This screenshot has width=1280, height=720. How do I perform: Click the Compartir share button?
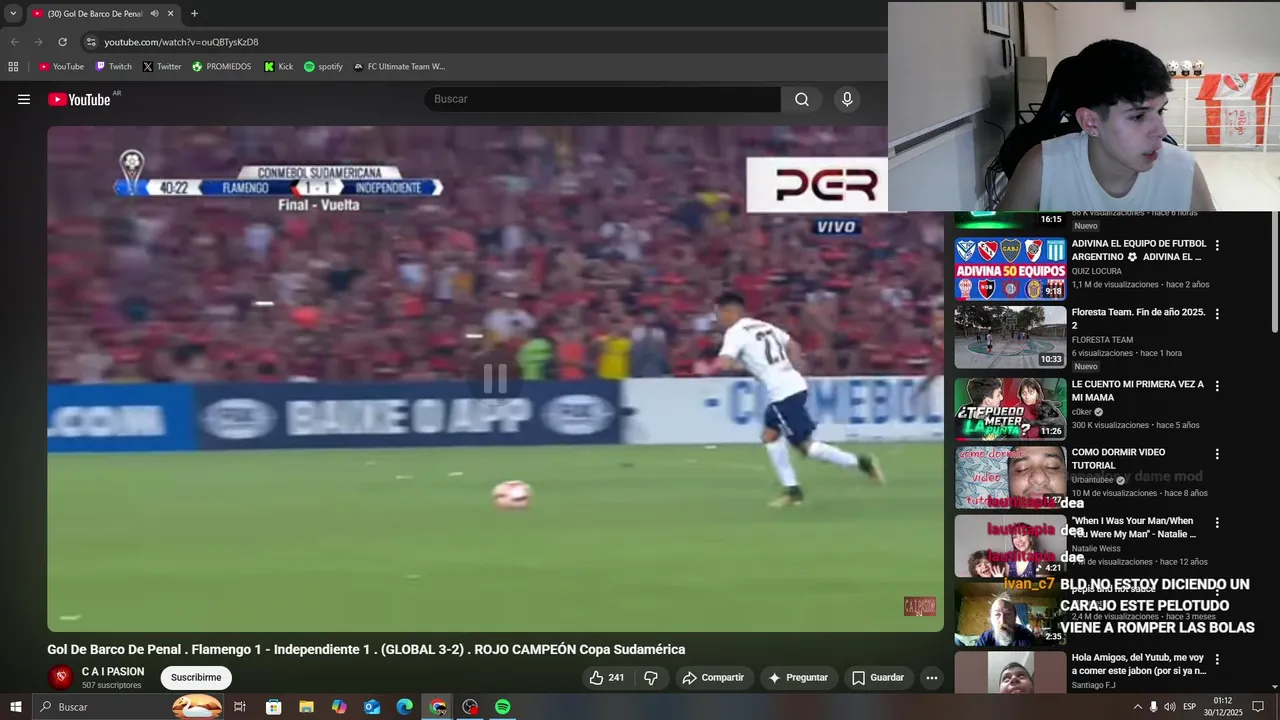click(713, 678)
